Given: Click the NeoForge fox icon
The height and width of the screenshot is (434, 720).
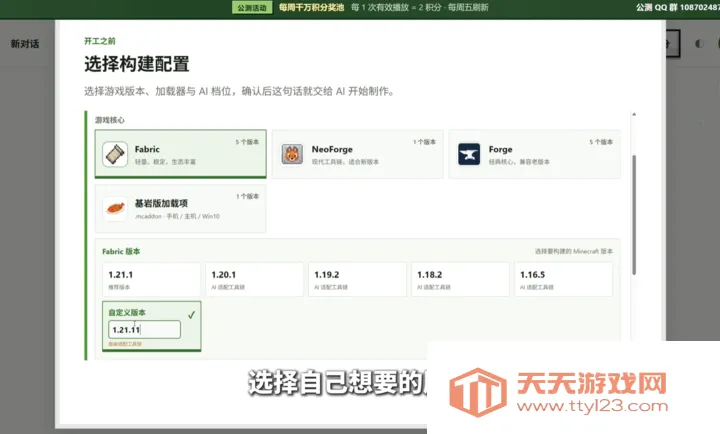Looking at the screenshot, I should coord(292,154).
